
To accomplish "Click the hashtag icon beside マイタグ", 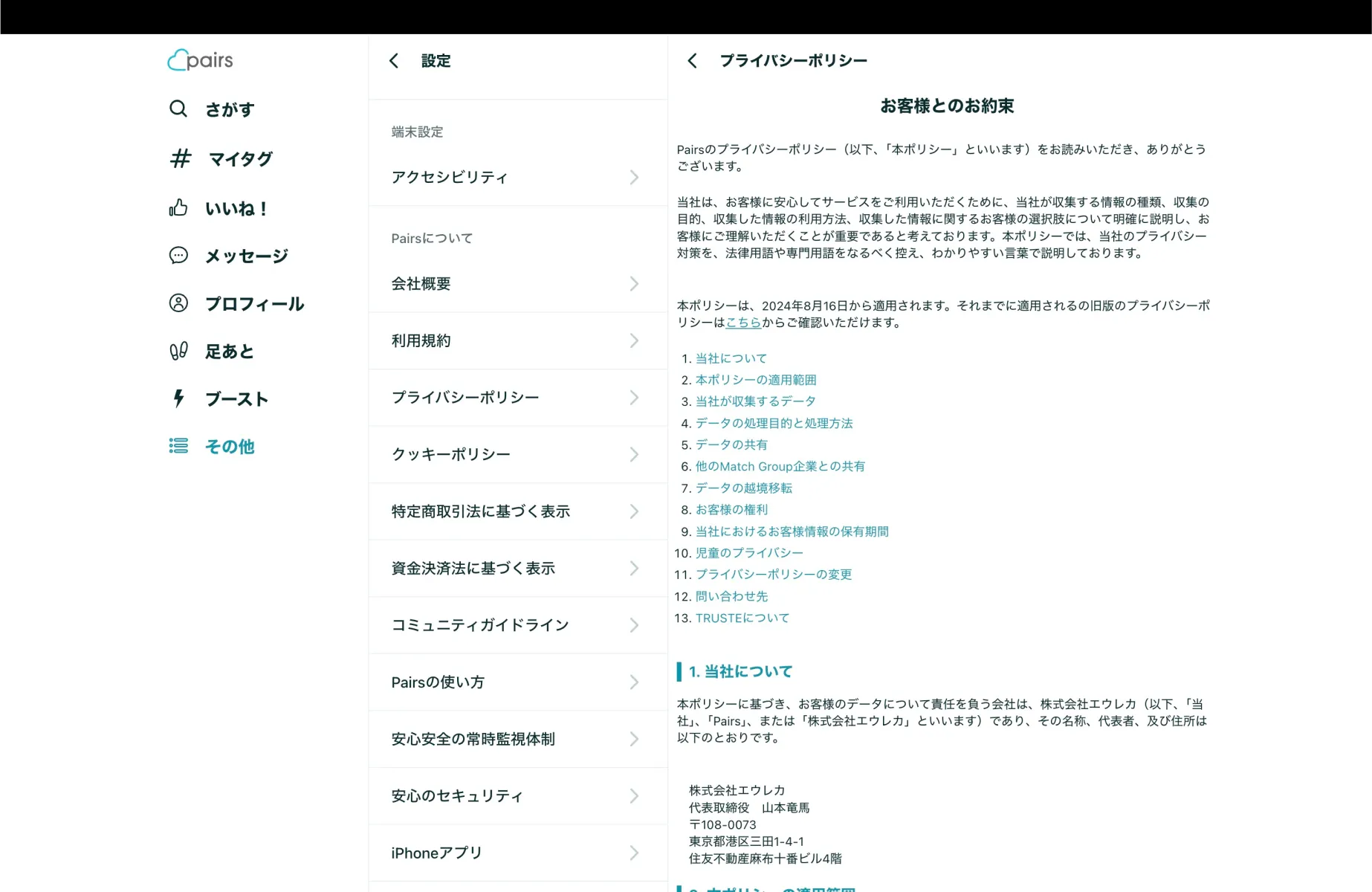I will [x=181, y=158].
